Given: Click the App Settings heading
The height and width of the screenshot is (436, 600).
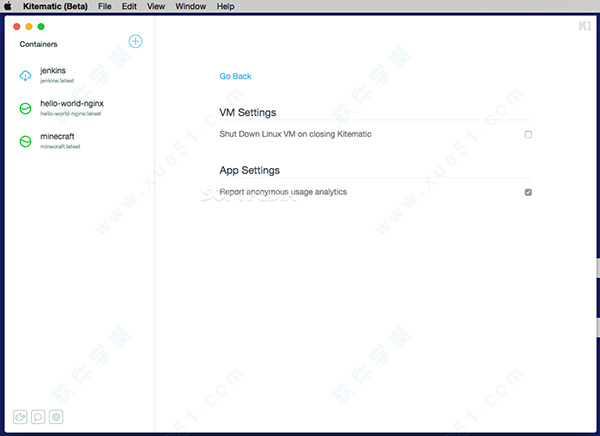Looking at the screenshot, I should coord(249,170).
